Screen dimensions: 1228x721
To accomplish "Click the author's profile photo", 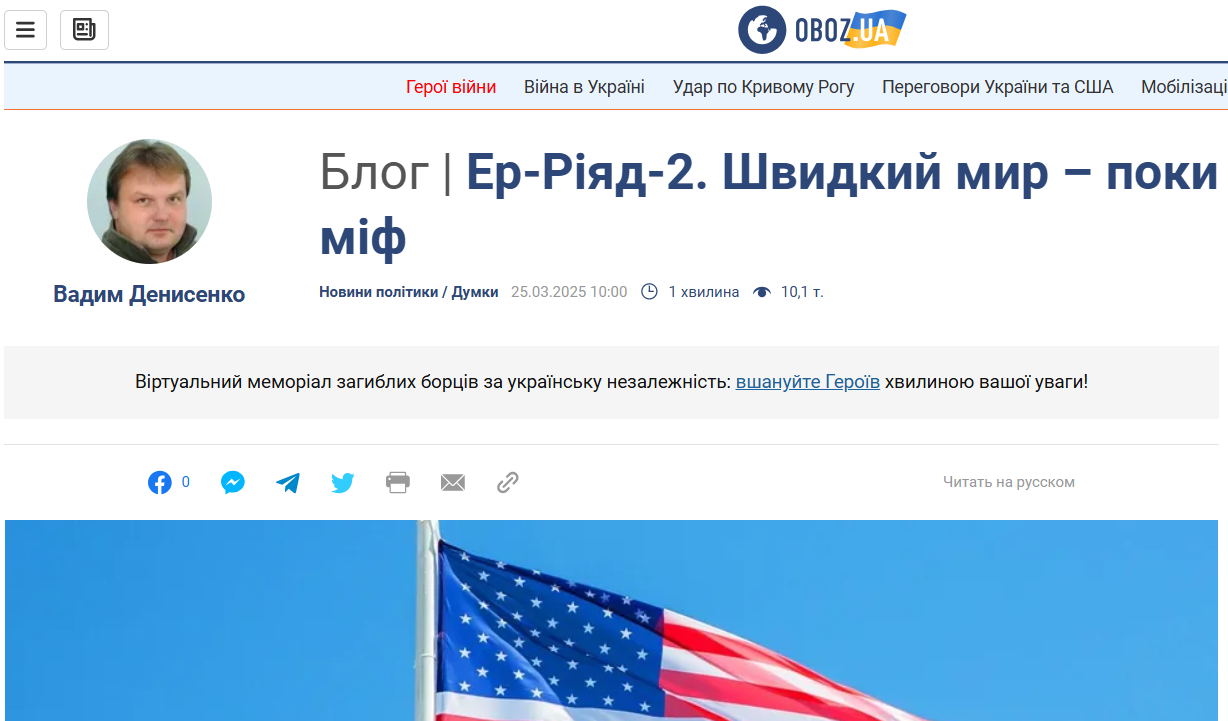I will click(x=149, y=201).
